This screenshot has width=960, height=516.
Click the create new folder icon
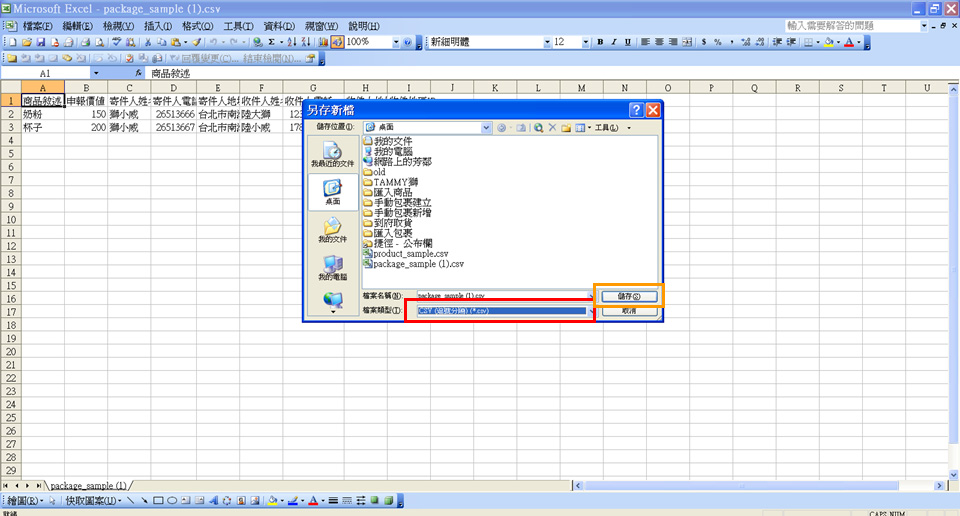coord(566,128)
